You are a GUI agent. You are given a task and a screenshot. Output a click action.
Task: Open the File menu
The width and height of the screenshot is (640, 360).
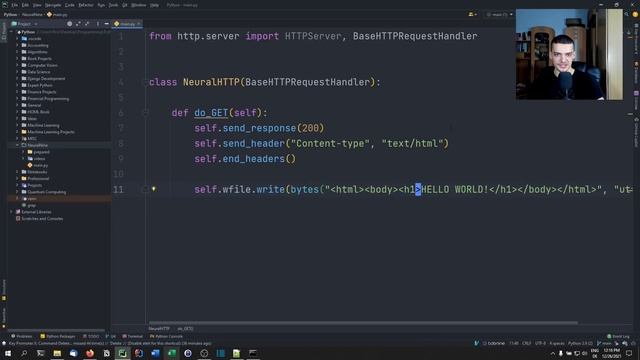[x=15, y=5]
